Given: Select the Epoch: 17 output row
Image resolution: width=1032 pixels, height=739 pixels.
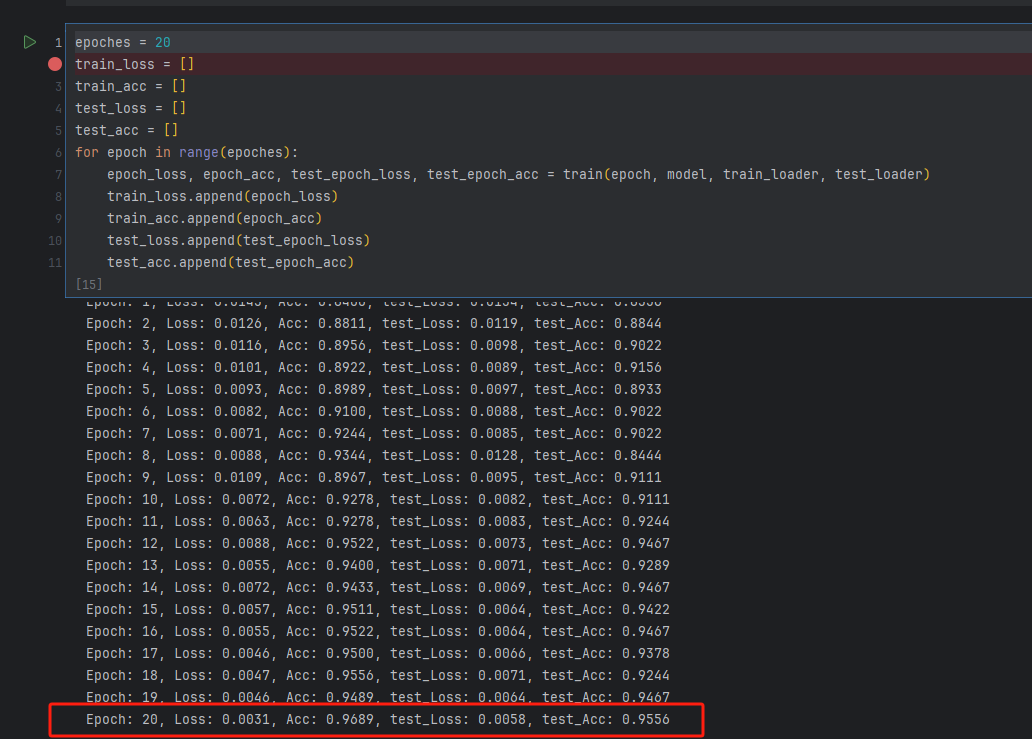Looking at the screenshot, I should (x=378, y=654).
